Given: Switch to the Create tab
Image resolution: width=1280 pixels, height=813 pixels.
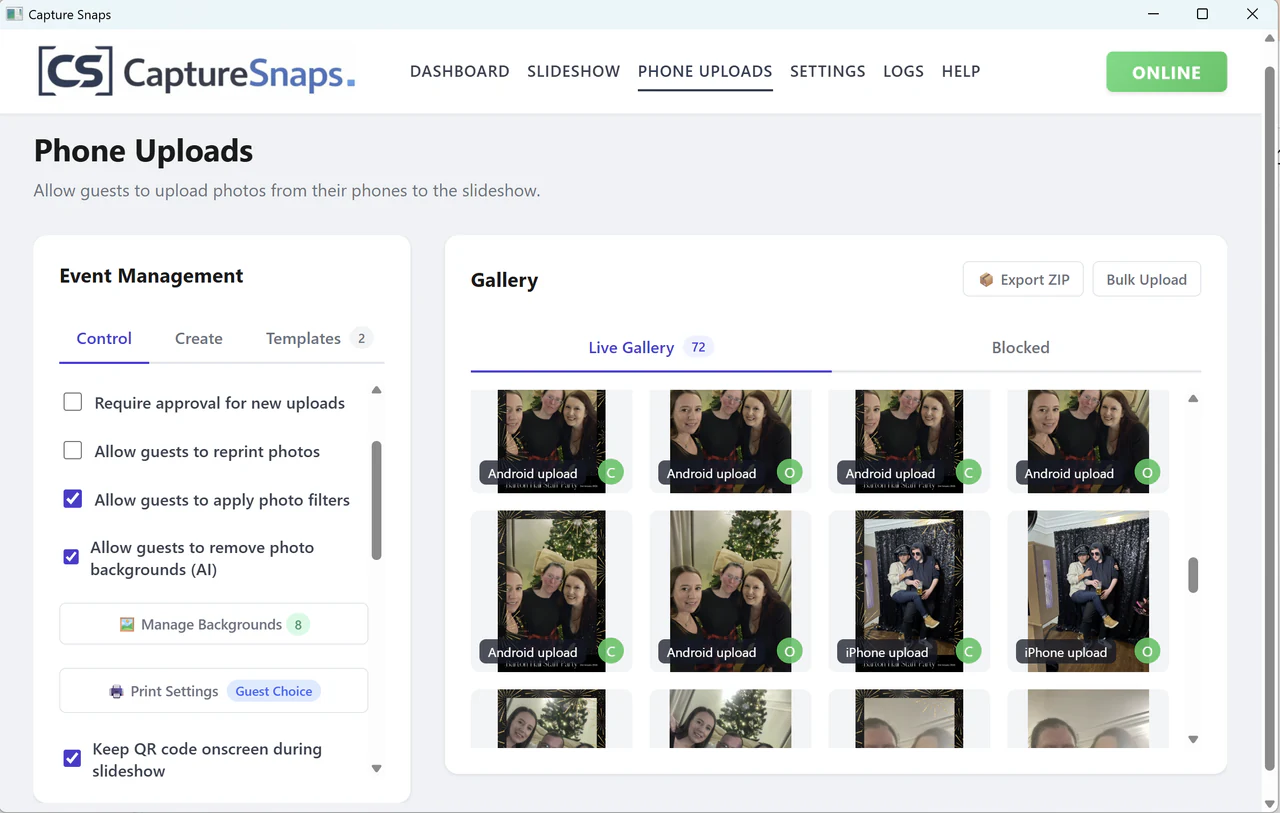Looking at the screenshot, I should tap(199, 338).
